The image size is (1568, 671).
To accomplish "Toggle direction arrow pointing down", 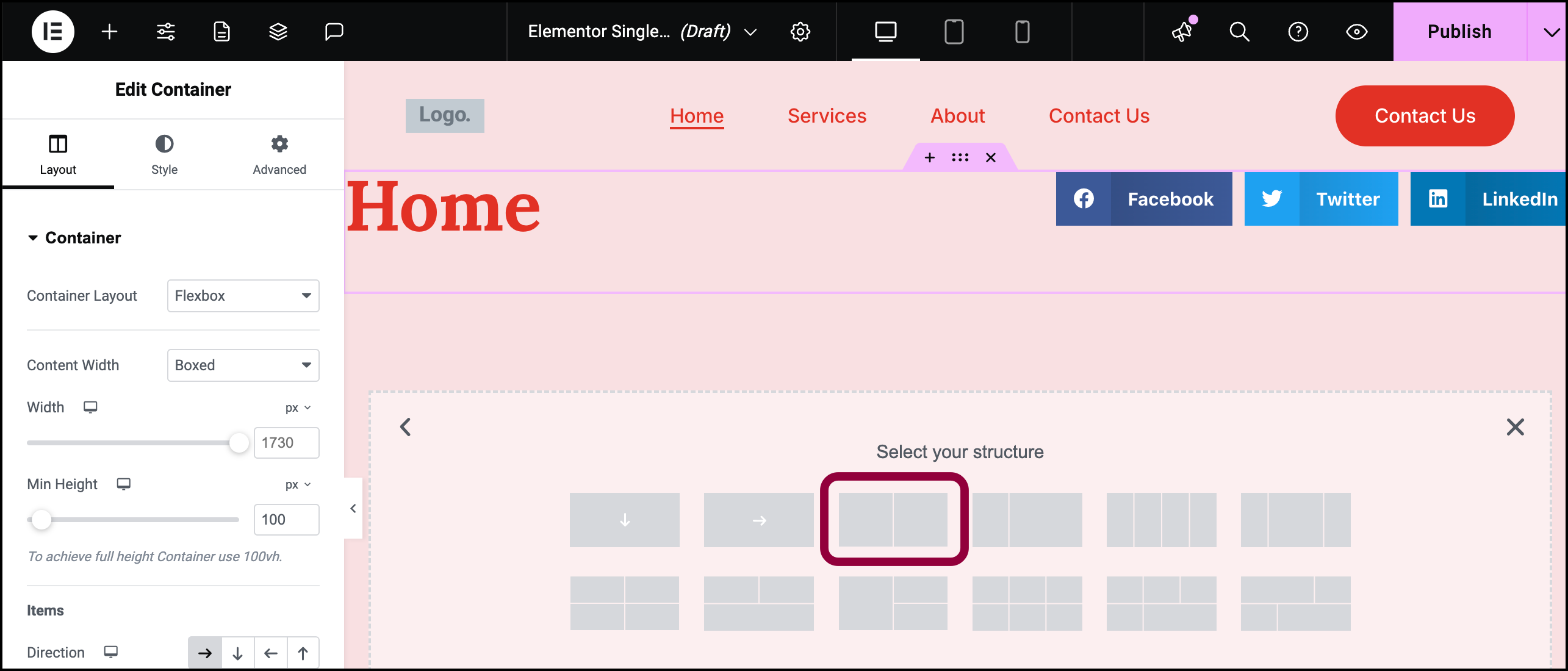I will click(x=238, y=652).
